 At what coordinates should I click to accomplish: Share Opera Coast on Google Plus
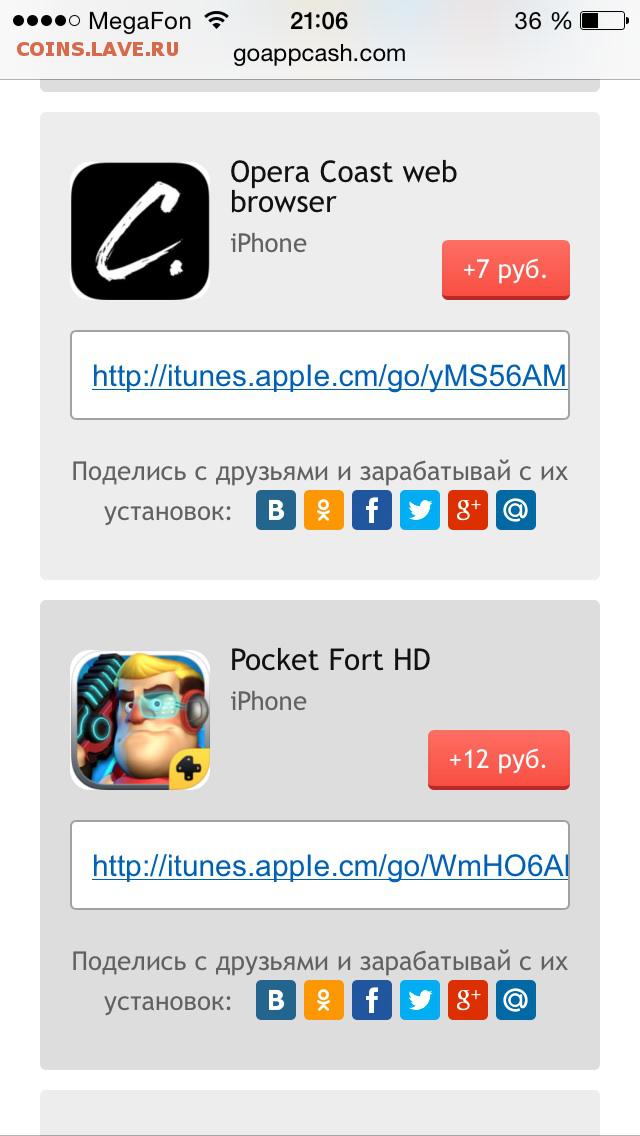[467, 510]
